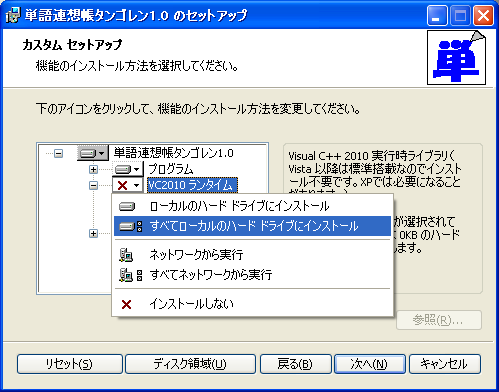Click the network-with-dots icon for すべてネットワーク
499x392 pixels.
click(131, 275)
